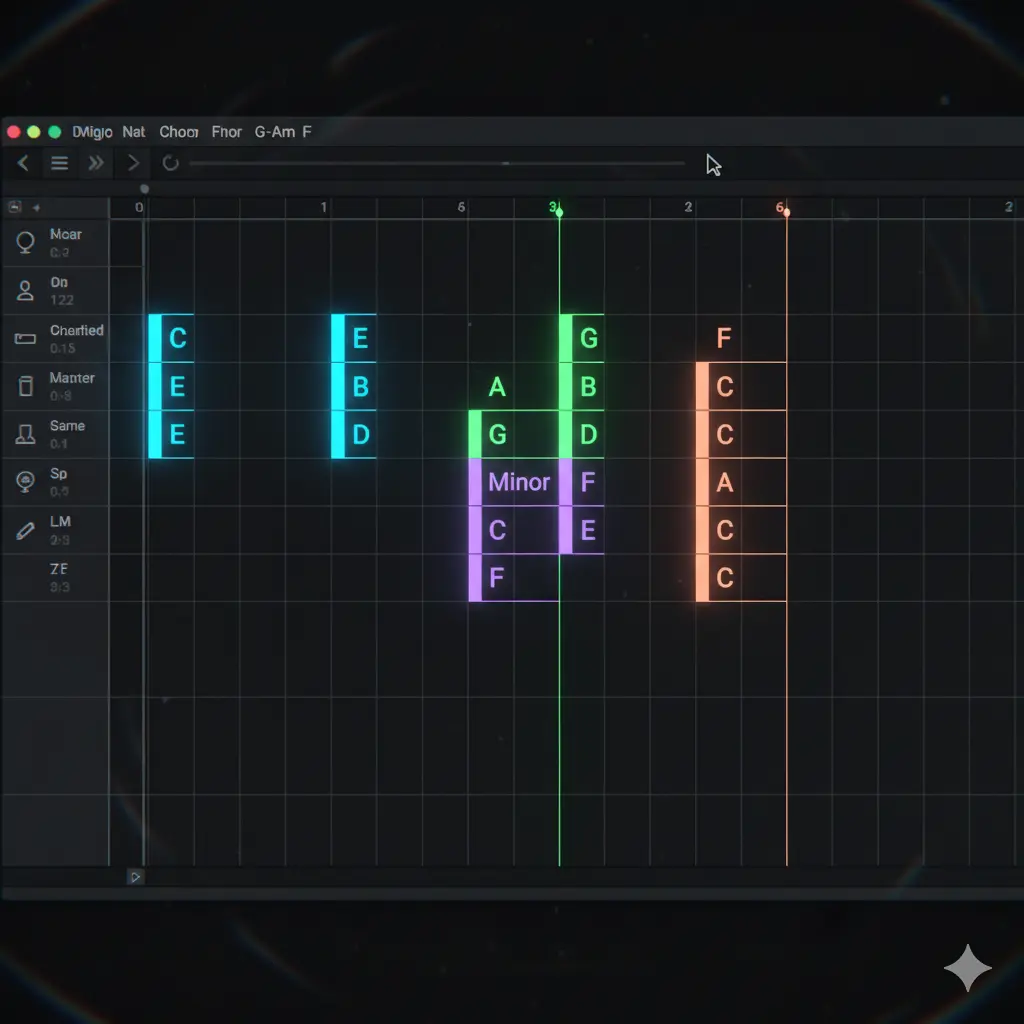Image resolution: width=1024 pixels, height=1024 pixels.
Task: Click the toolbar progress slider track
Action: (436, 163)
